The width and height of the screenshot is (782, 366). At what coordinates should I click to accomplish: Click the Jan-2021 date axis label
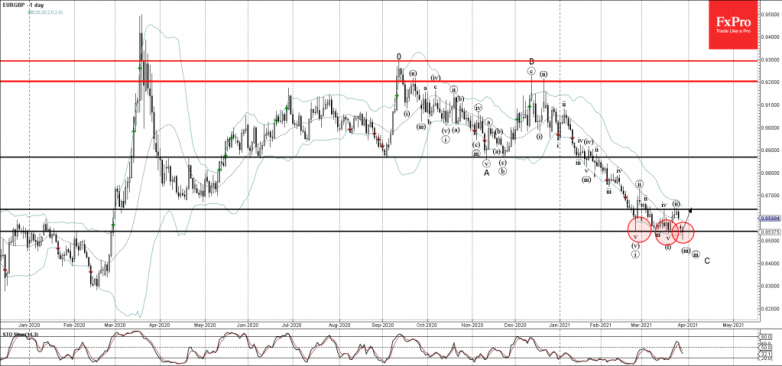coord(559,324)
